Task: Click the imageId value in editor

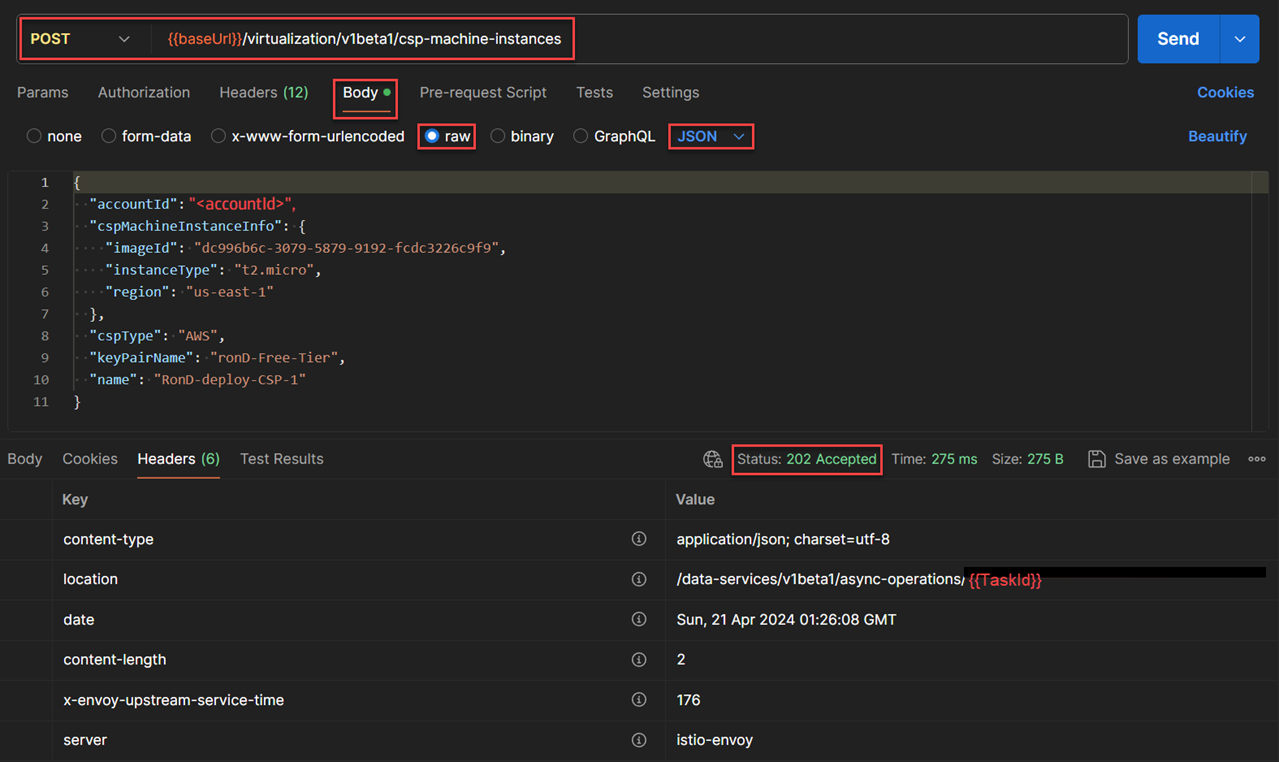Action: [350, 248]
